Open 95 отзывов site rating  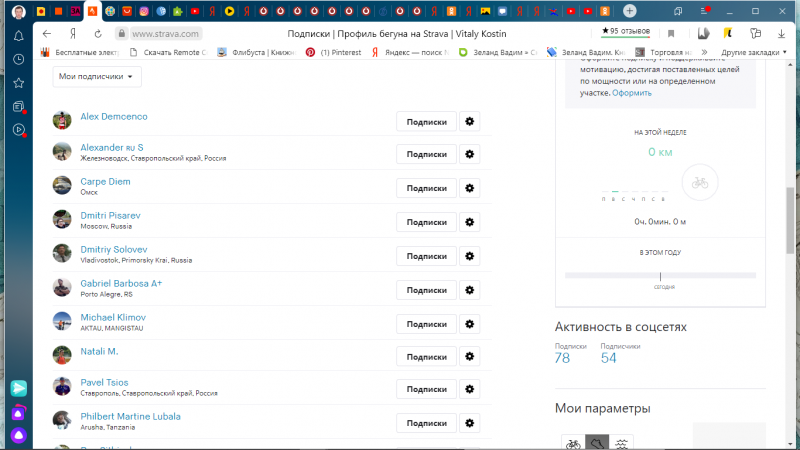point(626,32)
